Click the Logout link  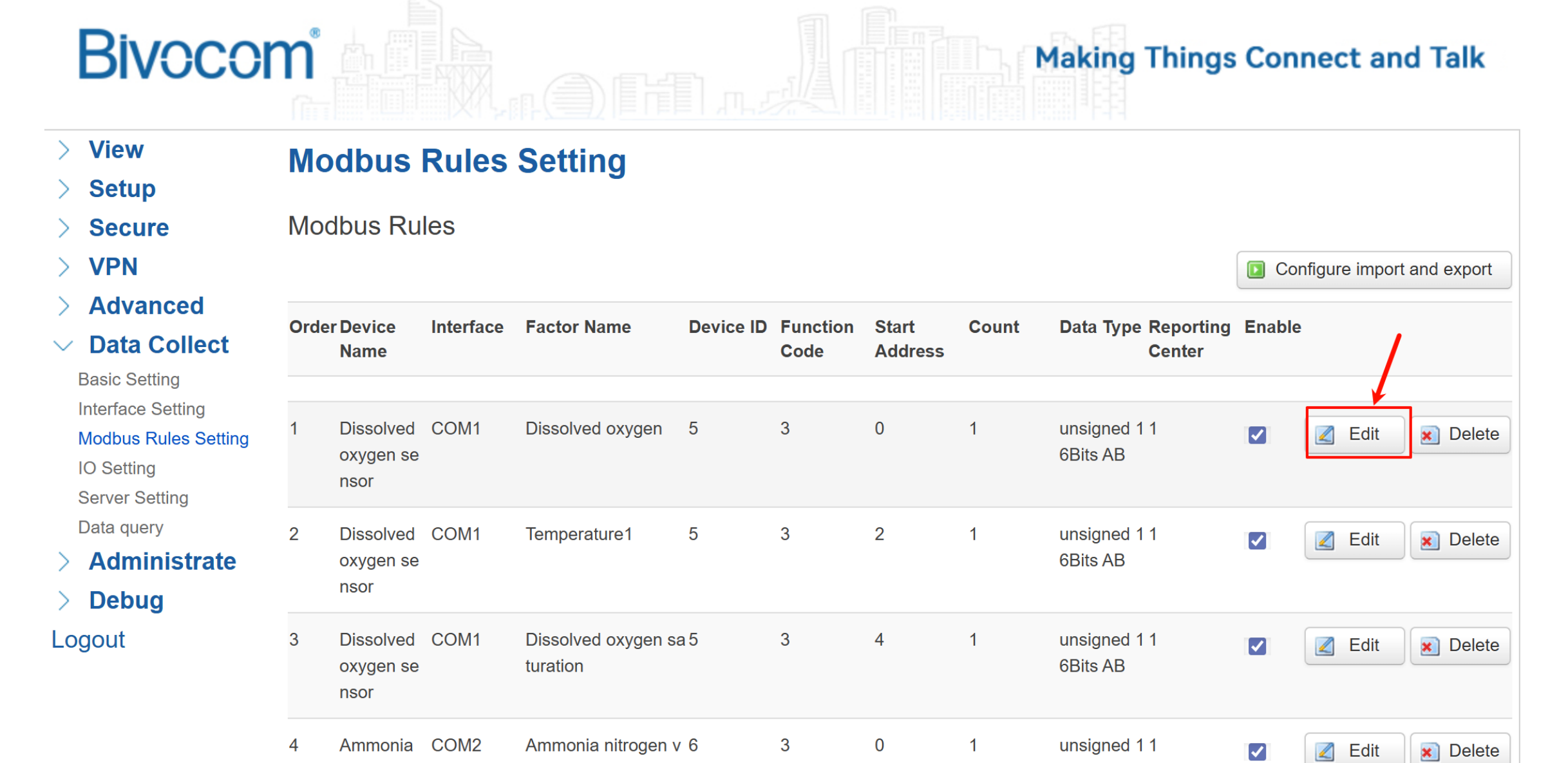[88, 640]
